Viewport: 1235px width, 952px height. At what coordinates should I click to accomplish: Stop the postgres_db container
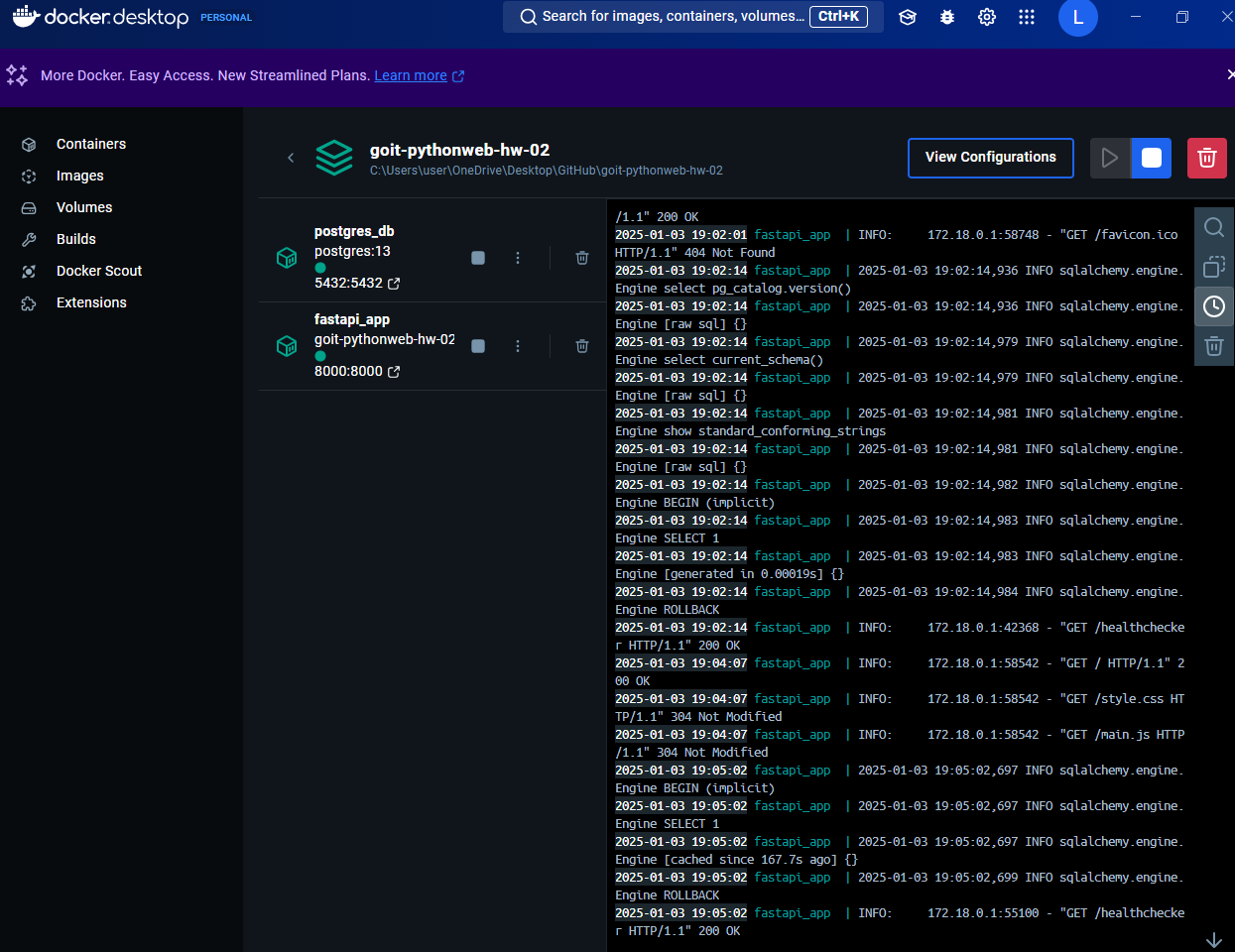478,258
